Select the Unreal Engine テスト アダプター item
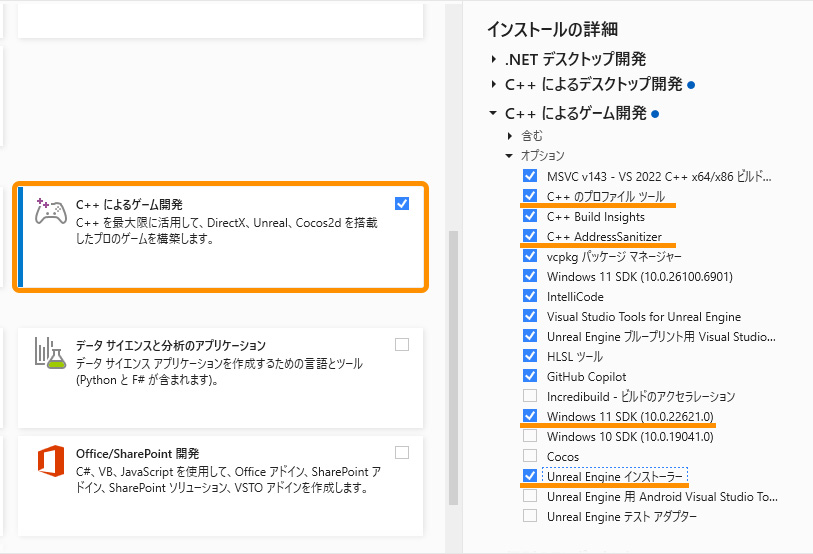 tap(621, 516)
